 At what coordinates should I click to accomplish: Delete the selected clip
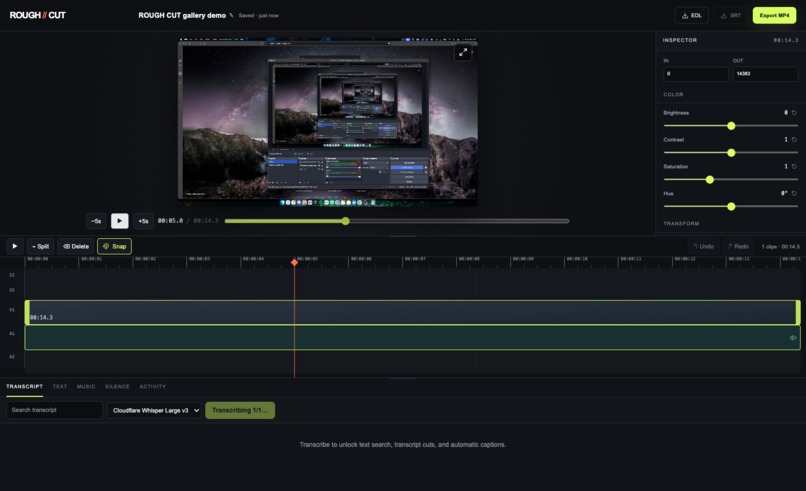coord(76,246)
